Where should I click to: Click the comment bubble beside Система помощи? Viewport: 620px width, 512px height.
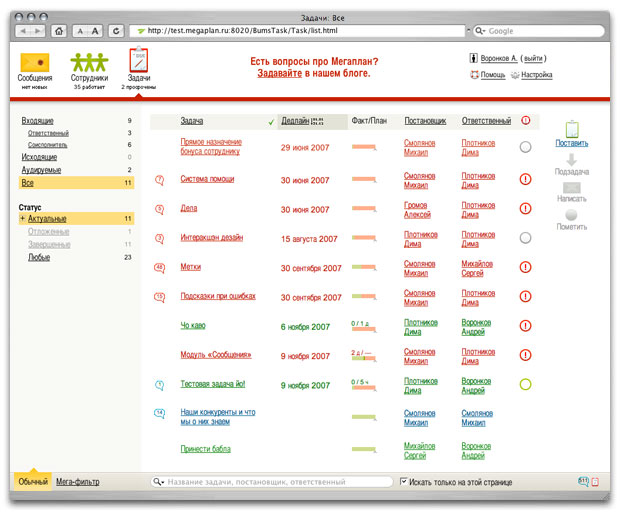click(x=160, y=181)
